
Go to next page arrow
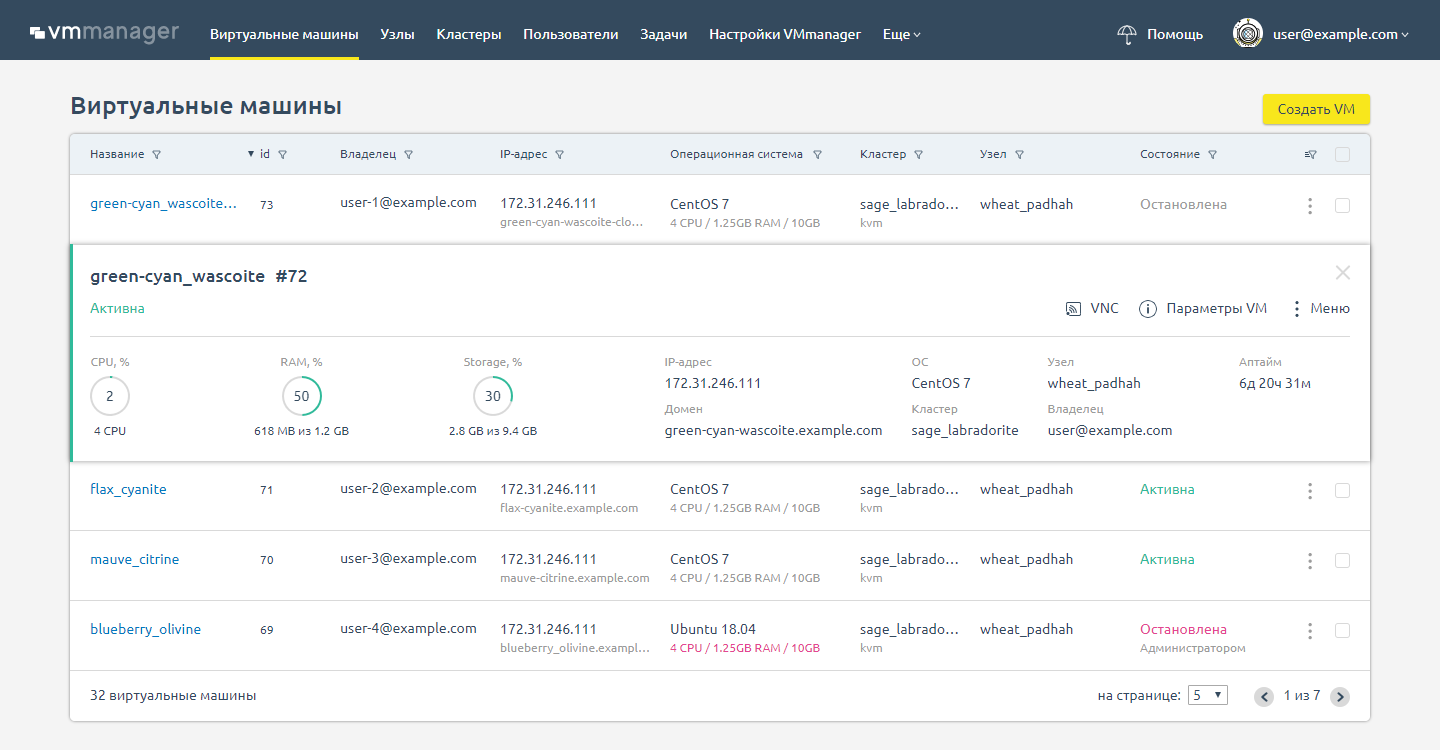pos(1340,697)
